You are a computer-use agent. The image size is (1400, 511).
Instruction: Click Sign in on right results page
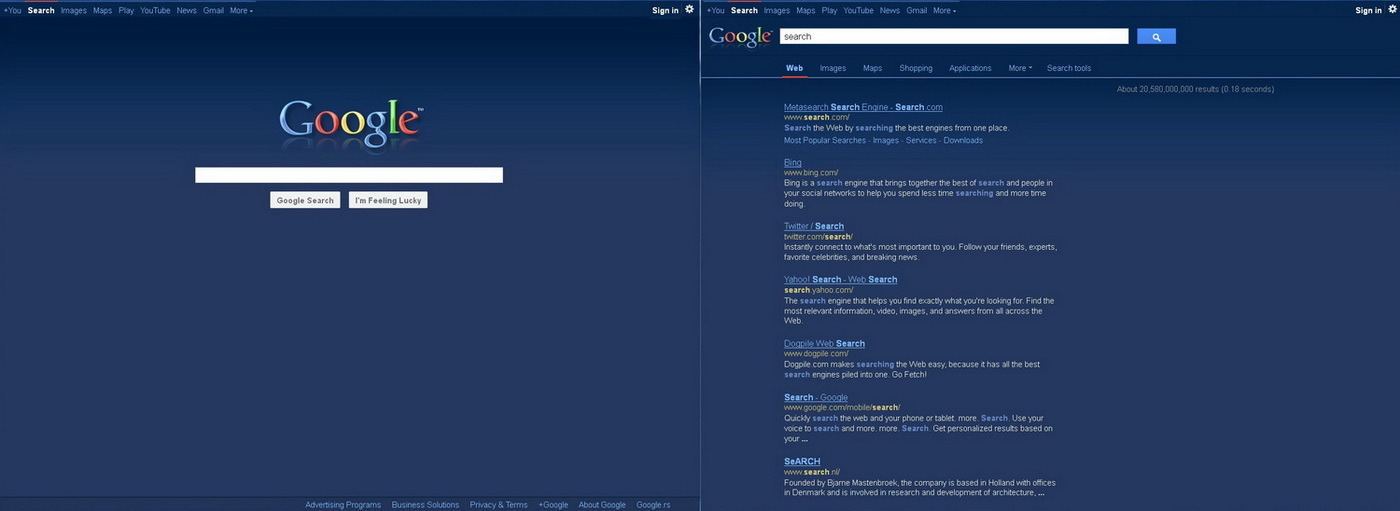(1368, 10)
